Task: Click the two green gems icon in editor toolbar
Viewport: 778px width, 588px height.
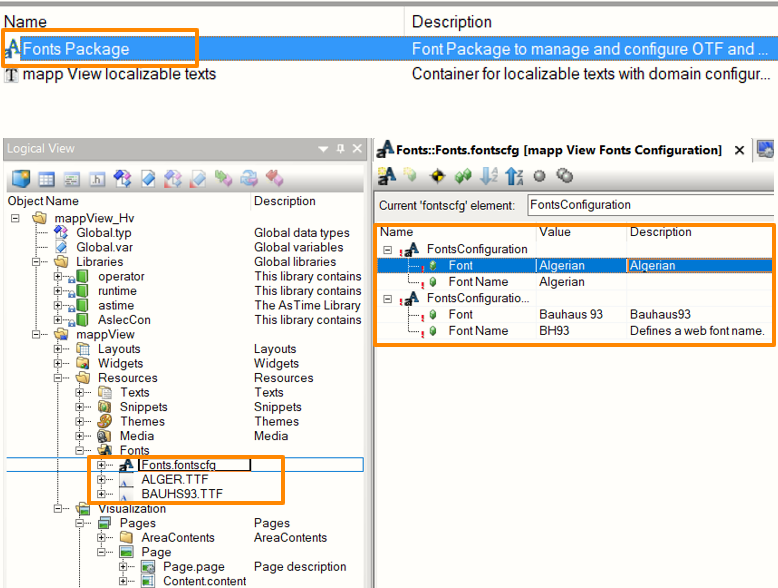Action: pyautogui.click(x=463, y=176)
